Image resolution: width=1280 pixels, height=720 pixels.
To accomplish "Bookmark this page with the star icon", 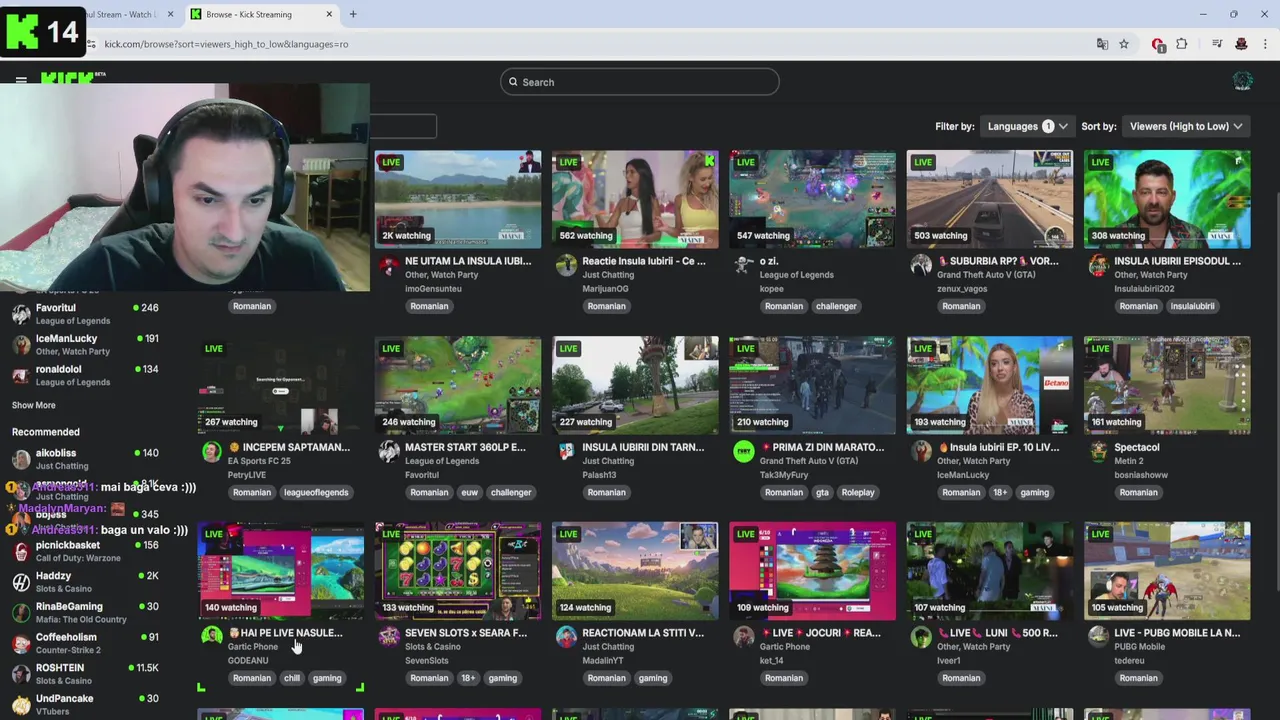I will pyautogui.click(x=1124, y=44).
